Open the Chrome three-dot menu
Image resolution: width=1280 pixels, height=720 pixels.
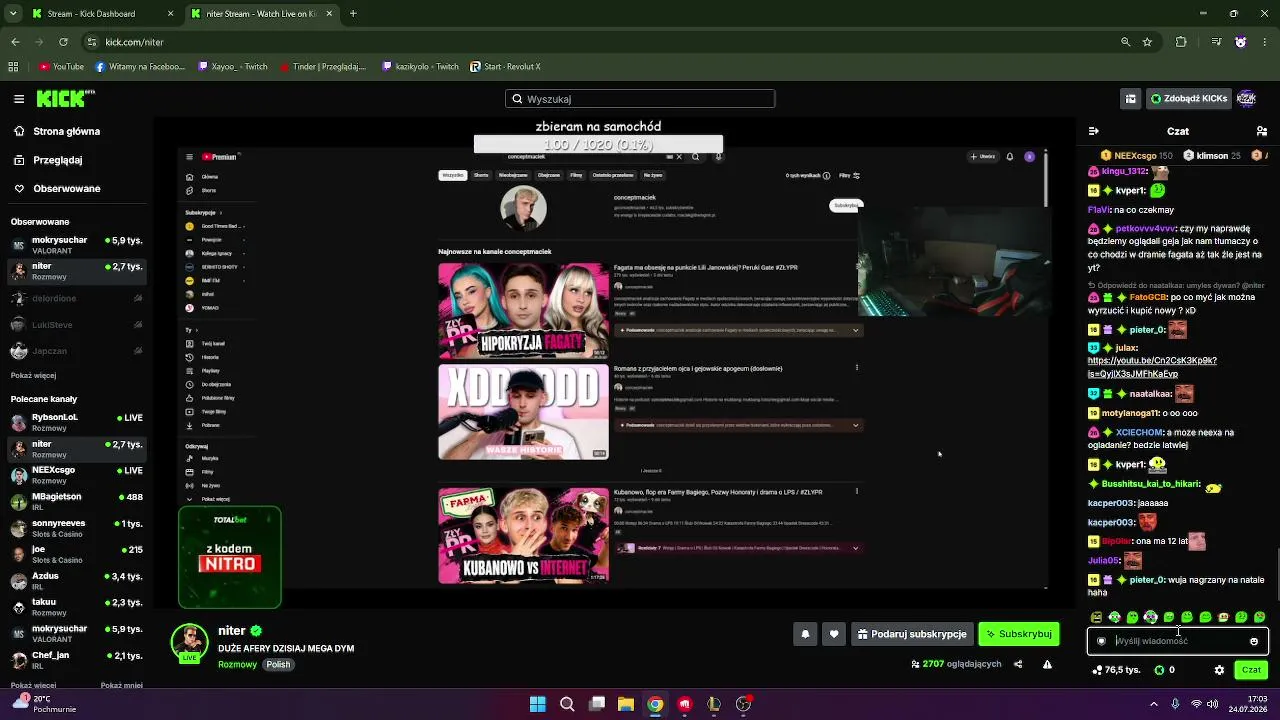(1265, 42)
